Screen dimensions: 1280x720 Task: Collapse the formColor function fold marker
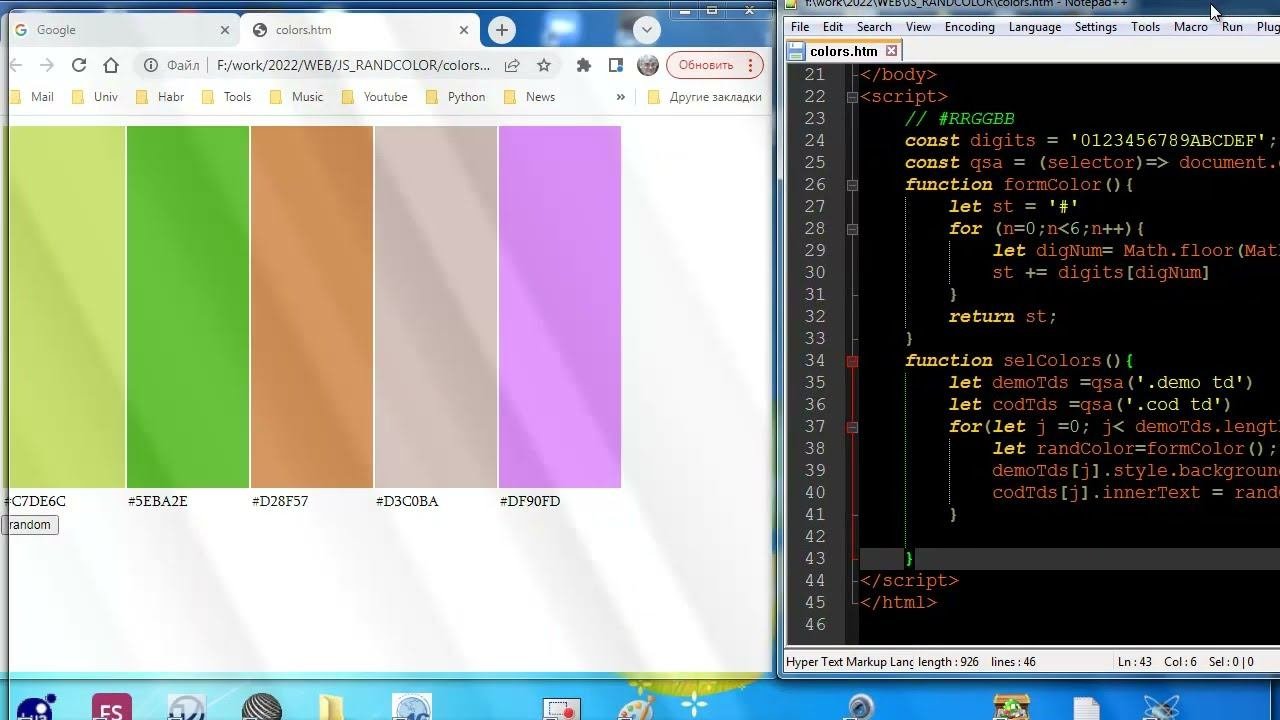852,185
